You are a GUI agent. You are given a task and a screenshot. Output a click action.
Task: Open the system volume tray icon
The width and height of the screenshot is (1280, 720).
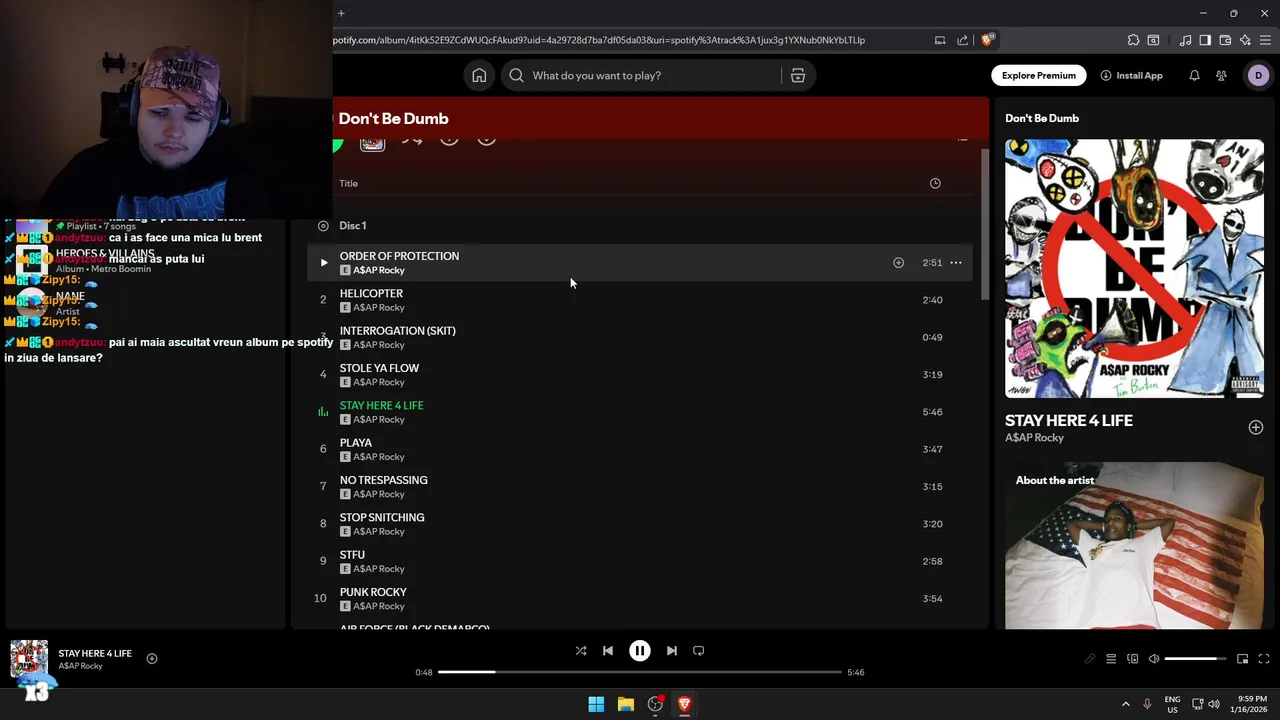tap(1214, 704)
